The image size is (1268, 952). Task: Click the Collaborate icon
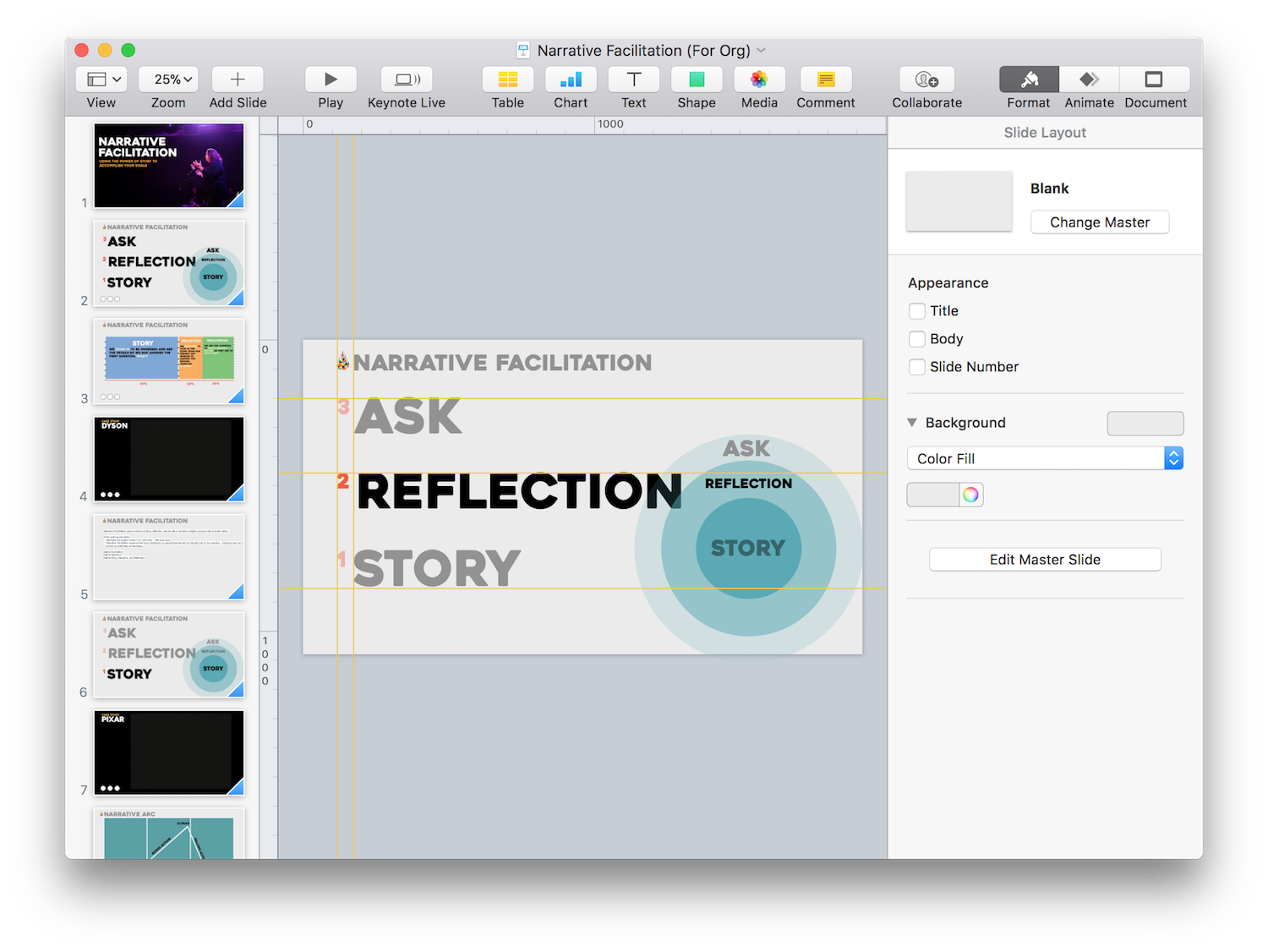point(926,79)
